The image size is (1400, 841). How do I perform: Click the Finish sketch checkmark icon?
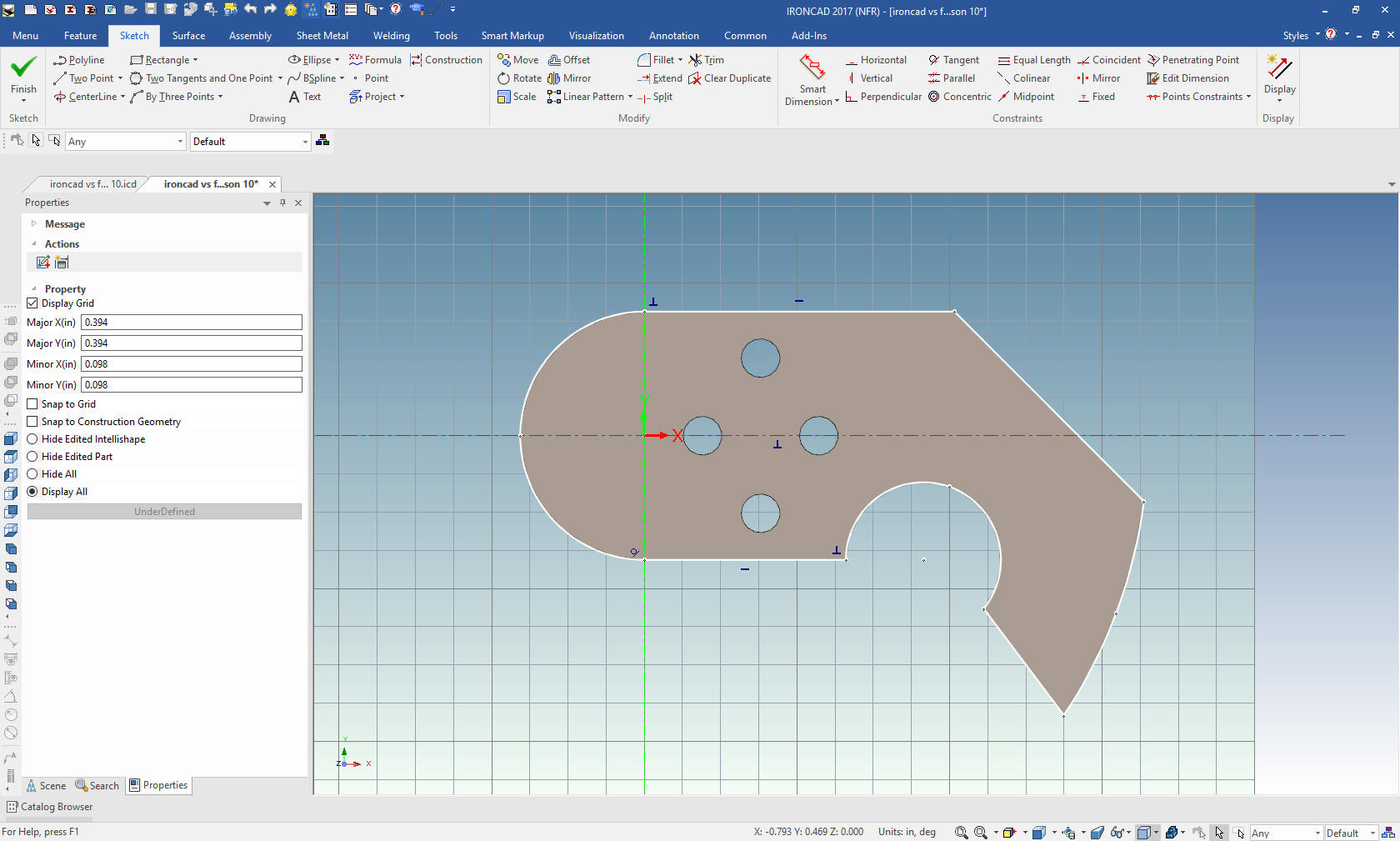(23, 68)
